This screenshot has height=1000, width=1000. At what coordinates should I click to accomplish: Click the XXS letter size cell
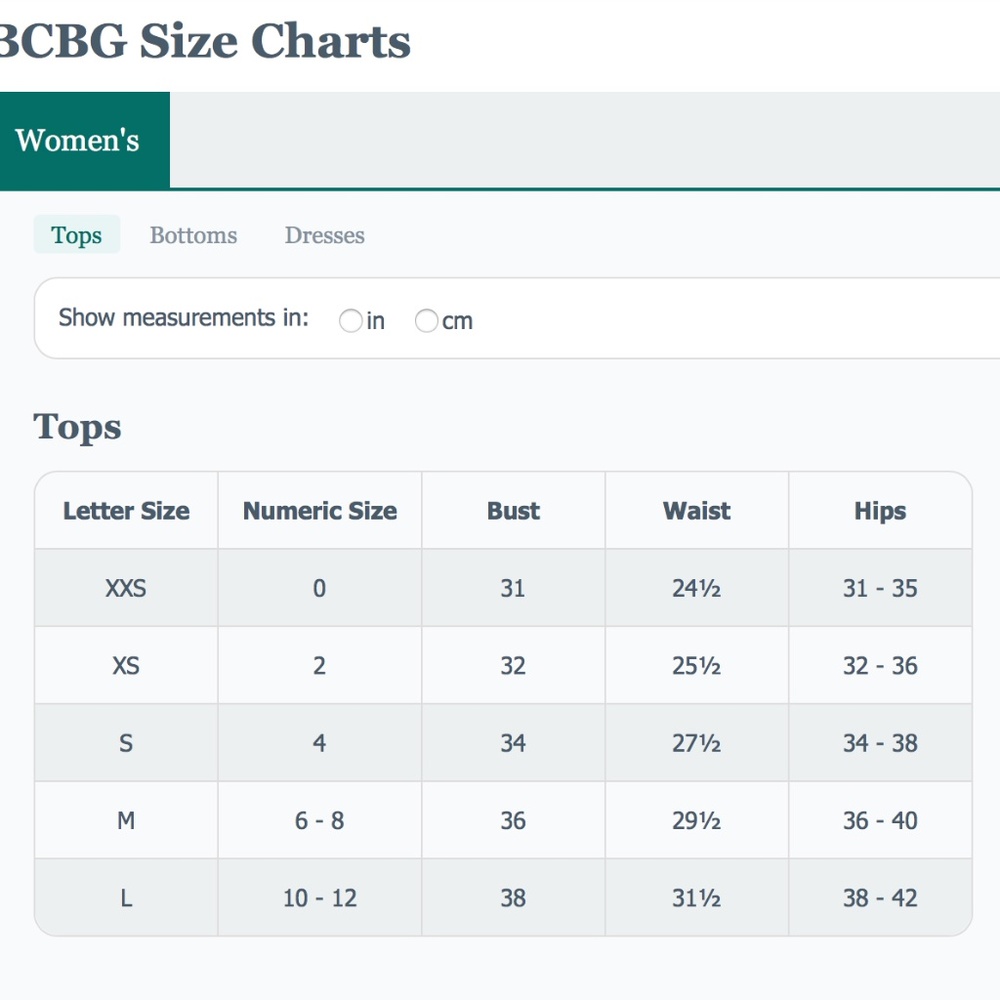126,588
